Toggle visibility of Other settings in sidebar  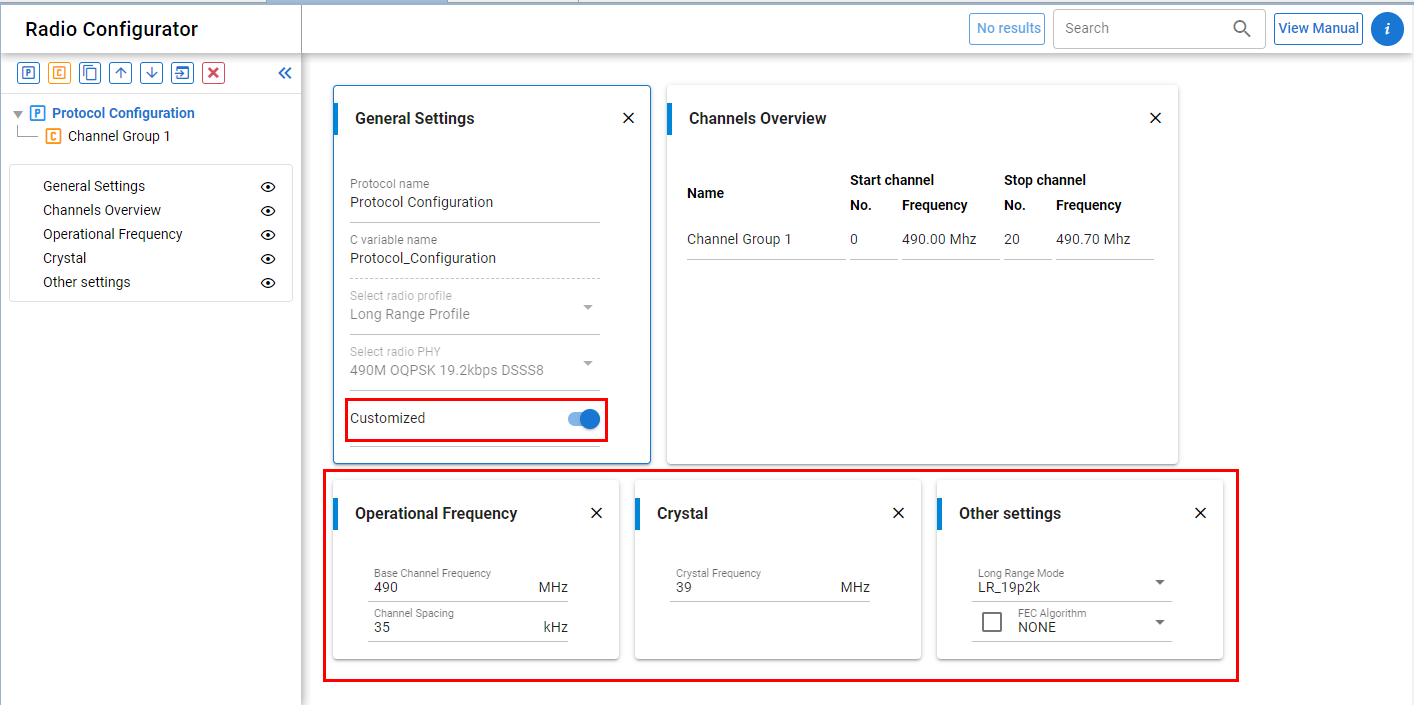pyautogui.click(x=268, y=283)
